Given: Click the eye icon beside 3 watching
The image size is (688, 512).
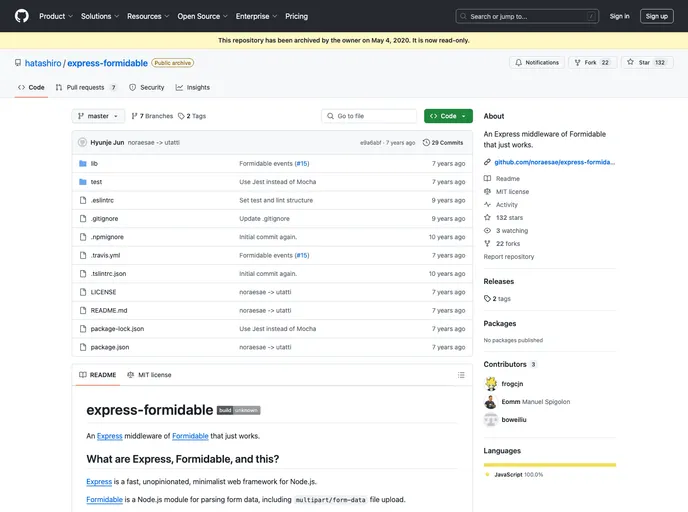Looking at the screenshot, I should pos(487,231).
